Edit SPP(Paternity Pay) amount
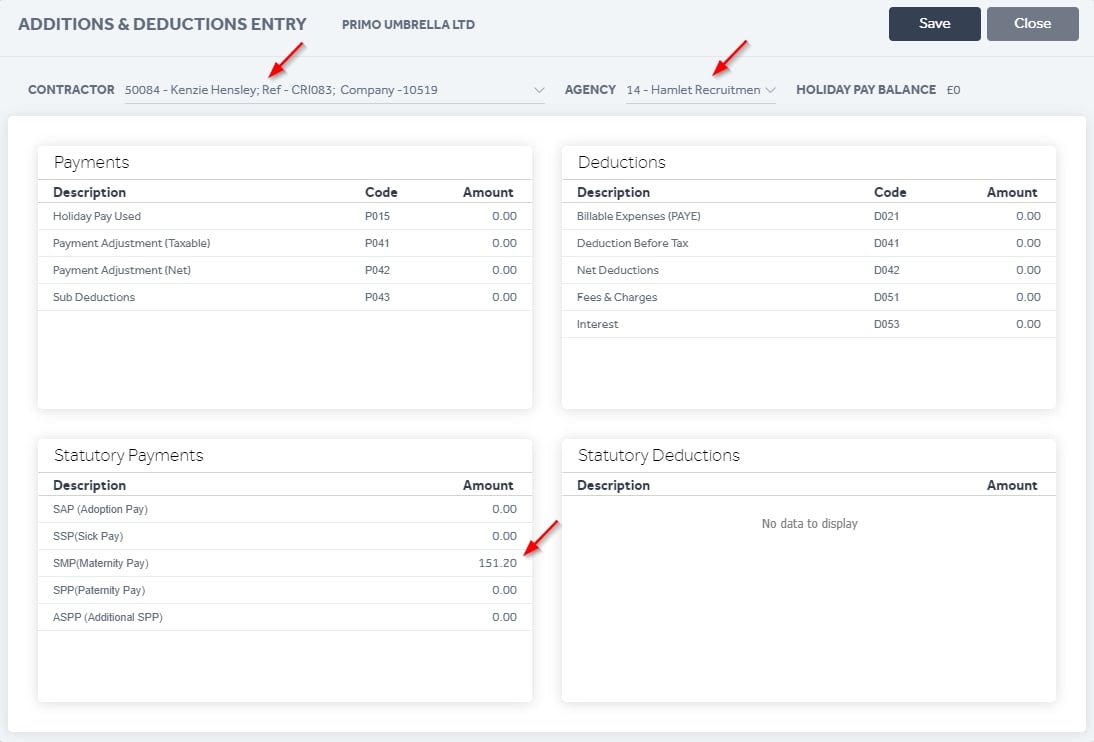Image resolution: width=1094 pixels, height=742 pixels. point(504,591)
